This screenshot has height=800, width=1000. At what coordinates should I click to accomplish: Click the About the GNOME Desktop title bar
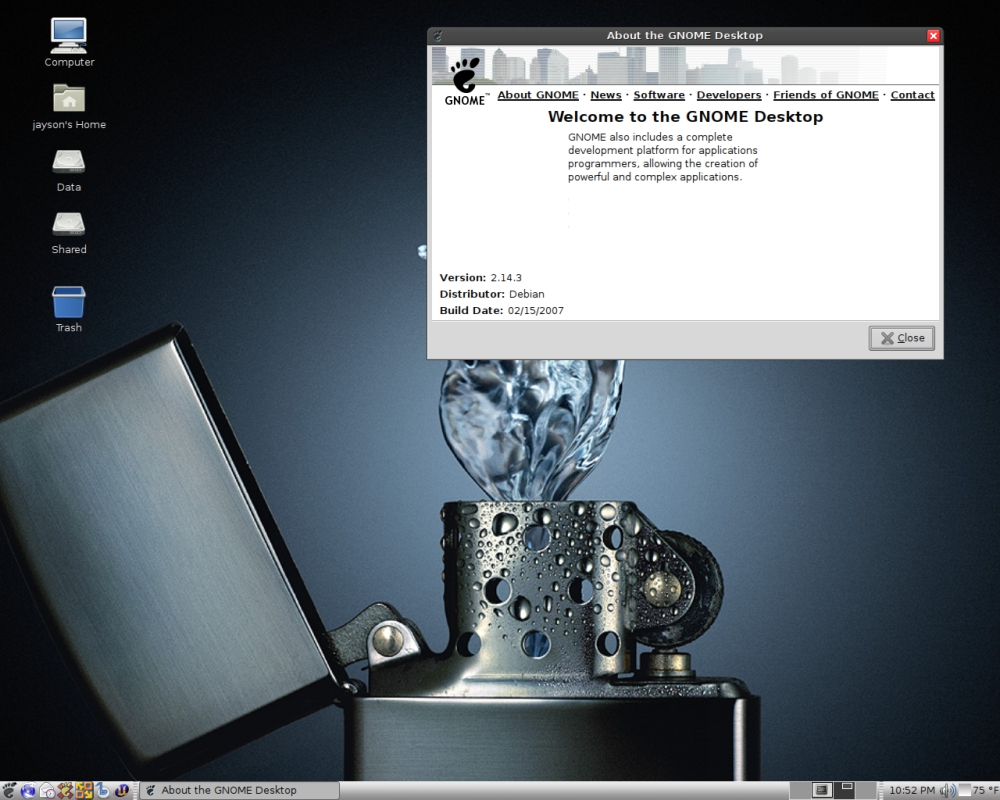point(684,36)
